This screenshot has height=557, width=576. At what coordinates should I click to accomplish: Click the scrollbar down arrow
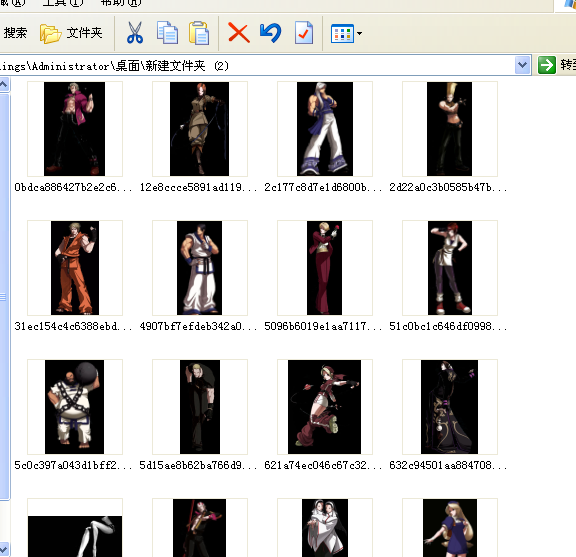point(4,549)
